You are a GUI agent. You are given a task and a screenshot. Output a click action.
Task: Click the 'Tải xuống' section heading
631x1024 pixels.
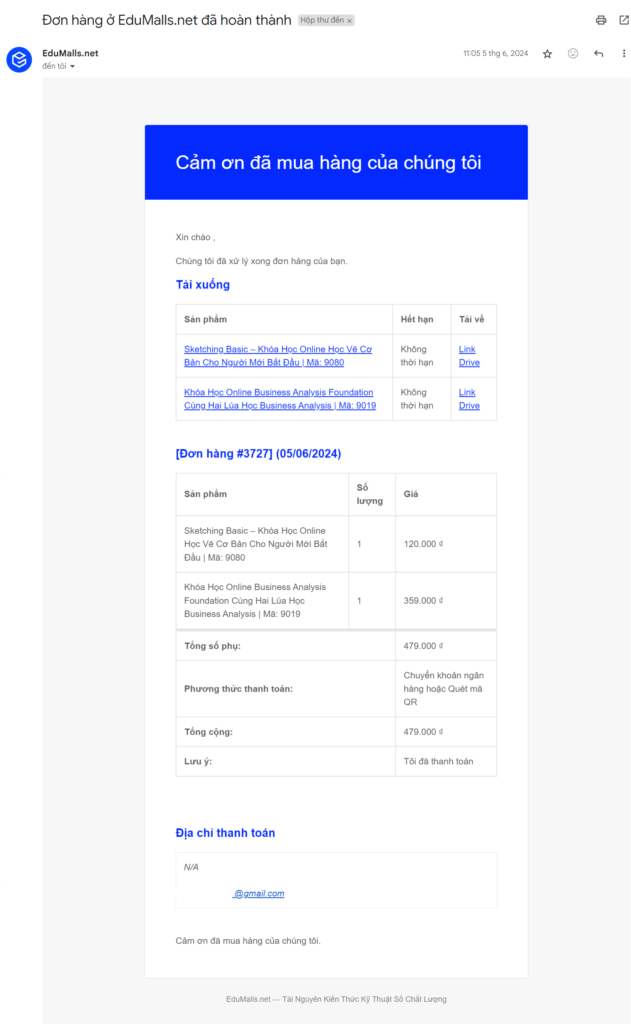(x=203, y=285)
